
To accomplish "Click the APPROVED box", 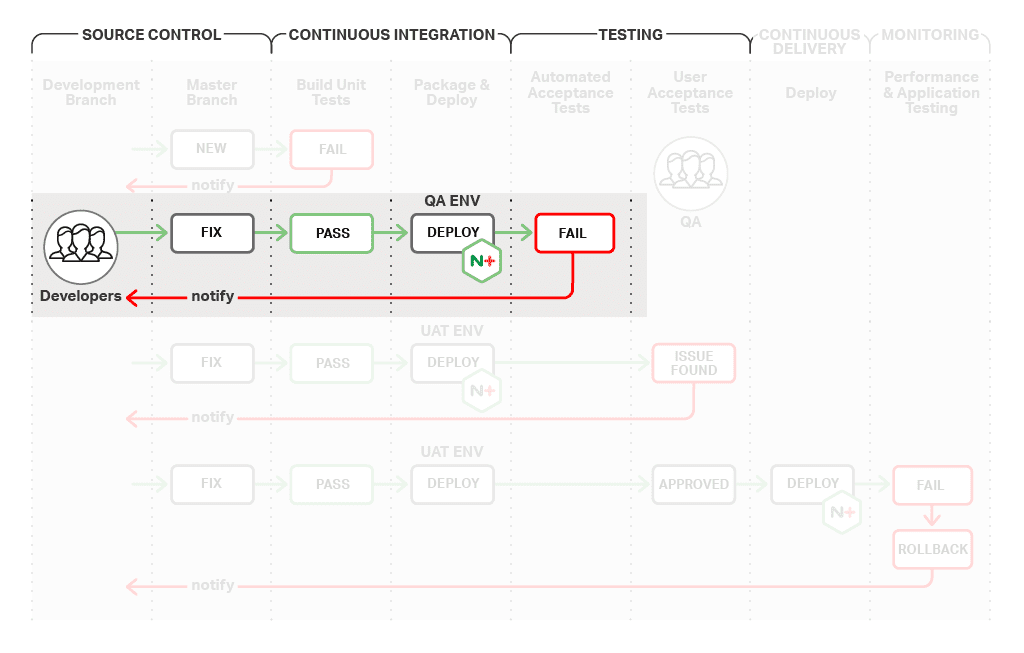I will tap(694, 485).
